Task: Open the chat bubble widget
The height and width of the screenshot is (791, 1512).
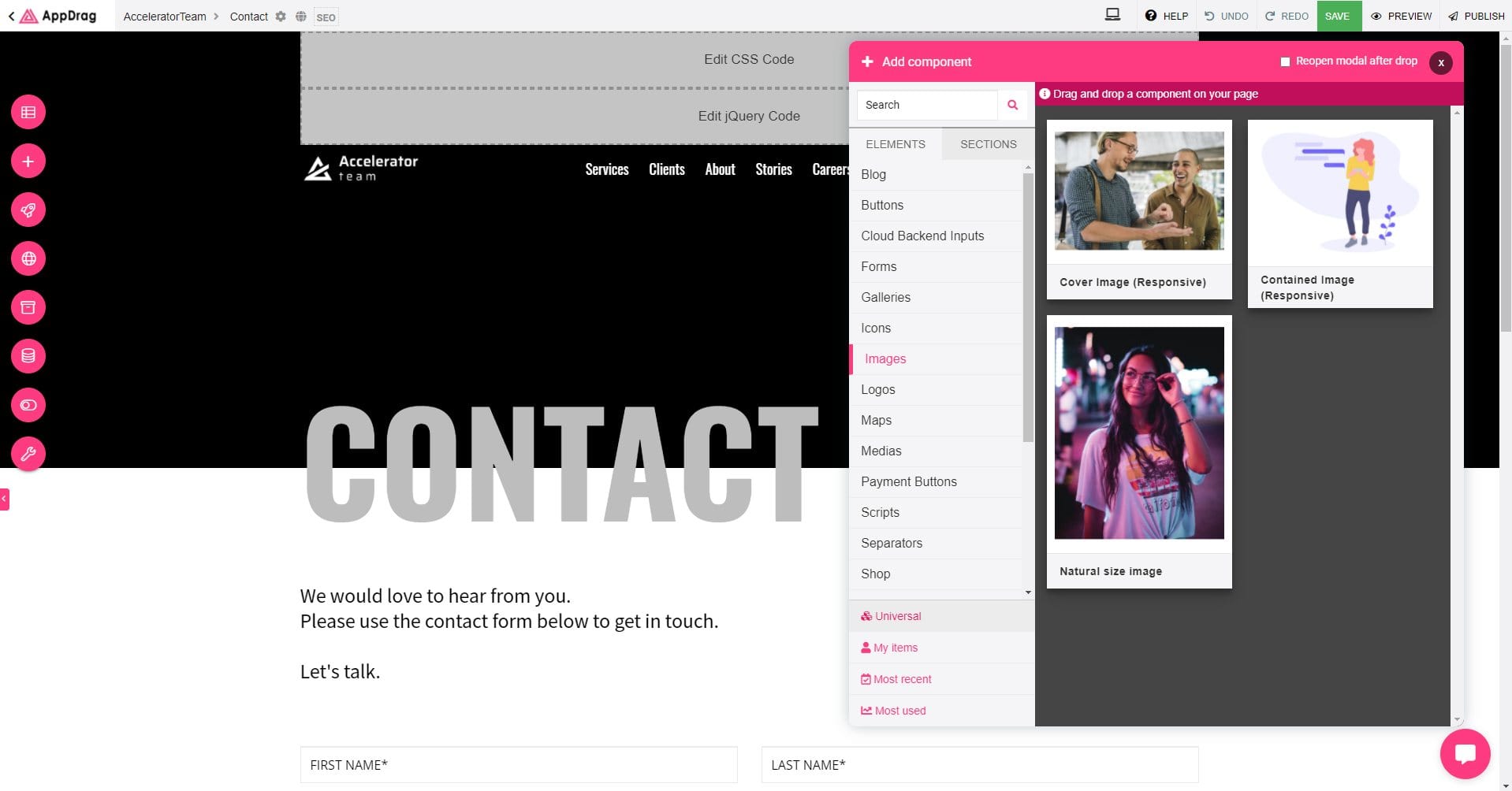Action: pos(1465,754)
